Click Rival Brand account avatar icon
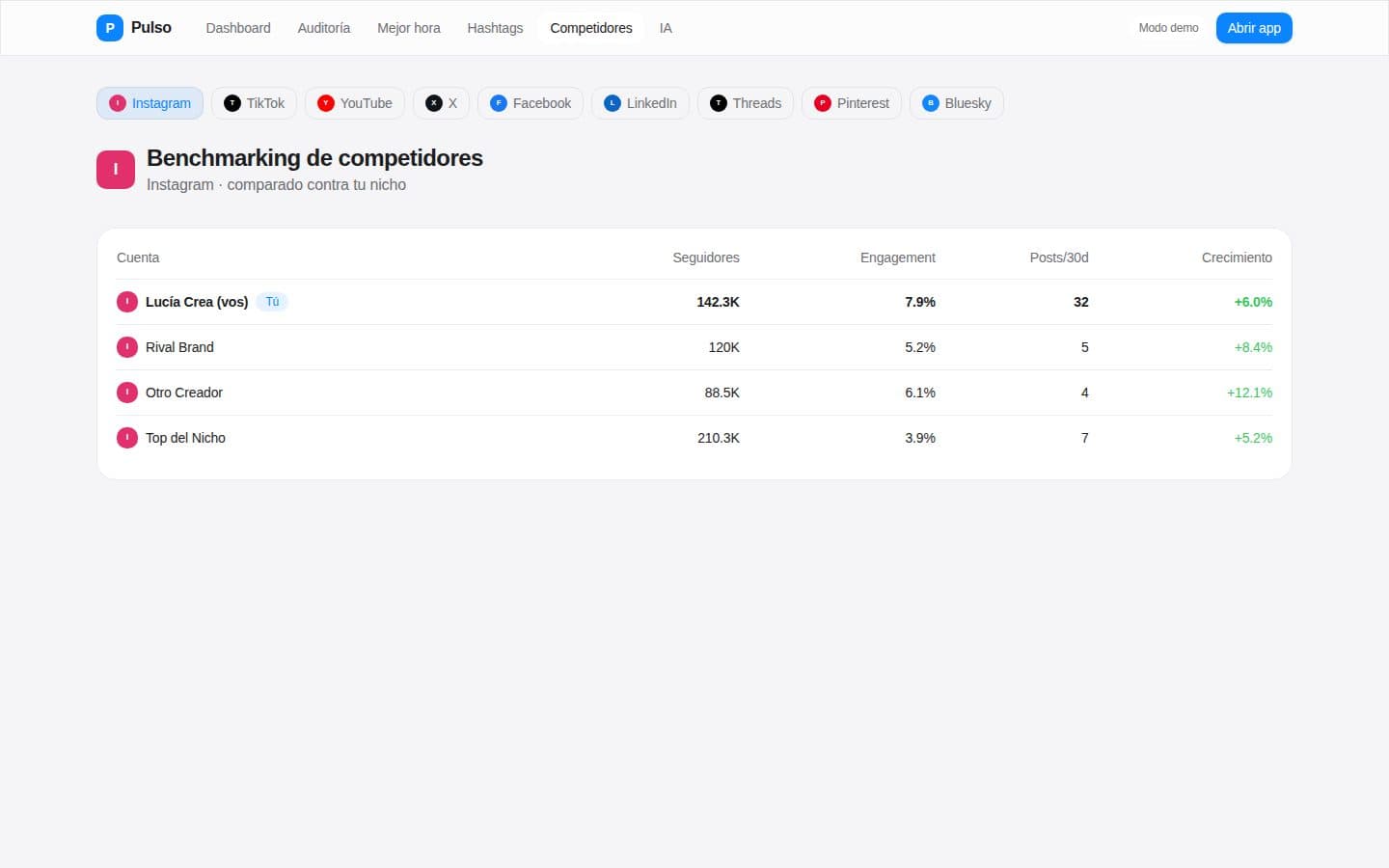 [x=127, y=347]
